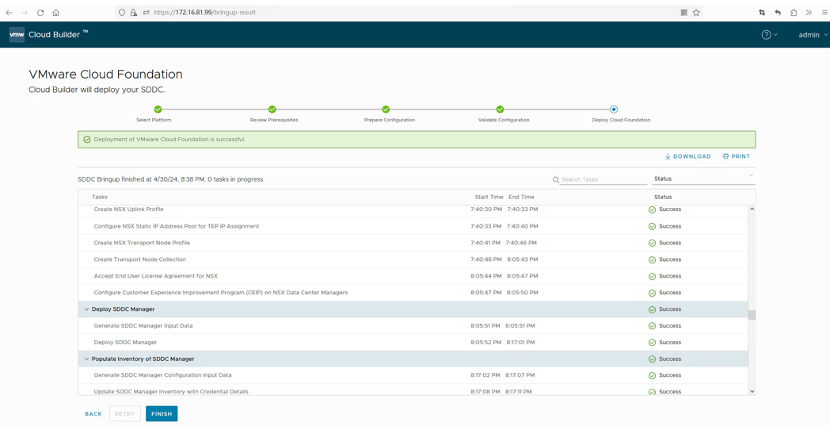Collapse Populate Inventory of SDDC Manager group
This screenshot has height=426, width=830.
tap(87, 359)
